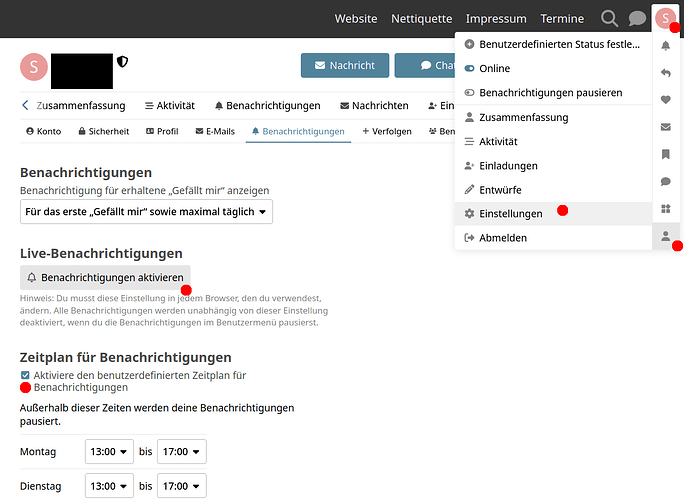Click Abmelden to log out
Image resolution: width=684 pixels, height=500 pixels.
tap(554, 238)
